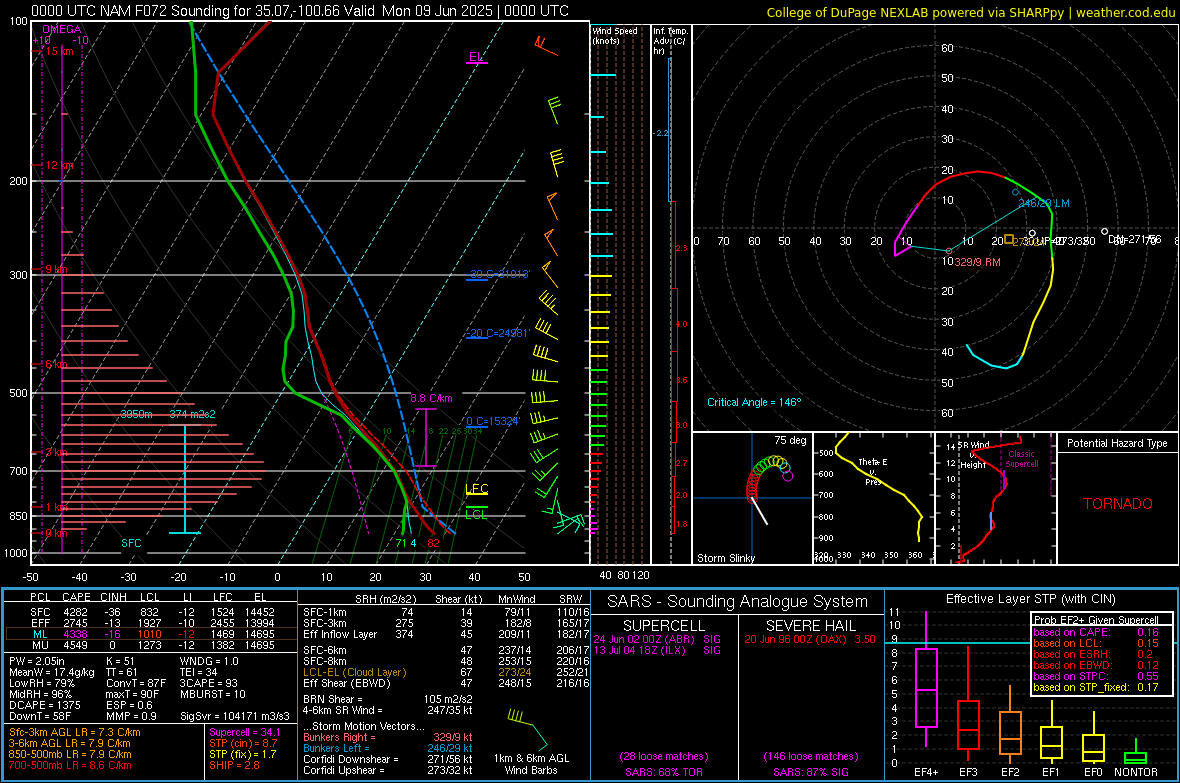The width and height of the screenshot is (1180, 783).
Task: Click the 75 deg value in Storm Slinky
Action: coord(790,440)
